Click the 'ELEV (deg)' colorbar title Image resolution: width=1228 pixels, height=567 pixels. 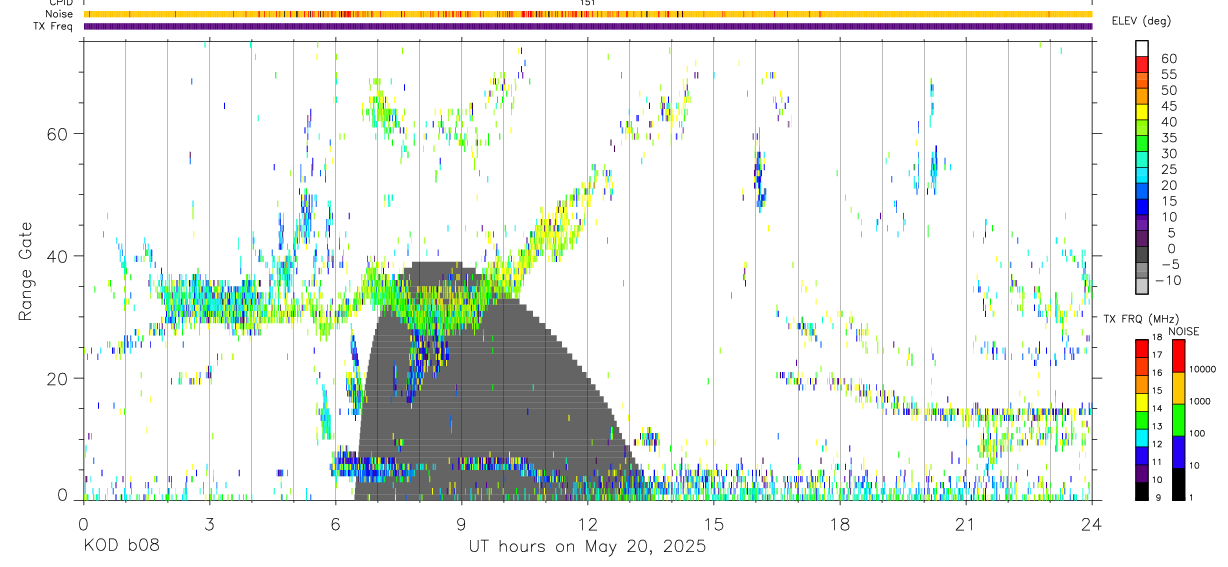click(x=1142, y=21)
